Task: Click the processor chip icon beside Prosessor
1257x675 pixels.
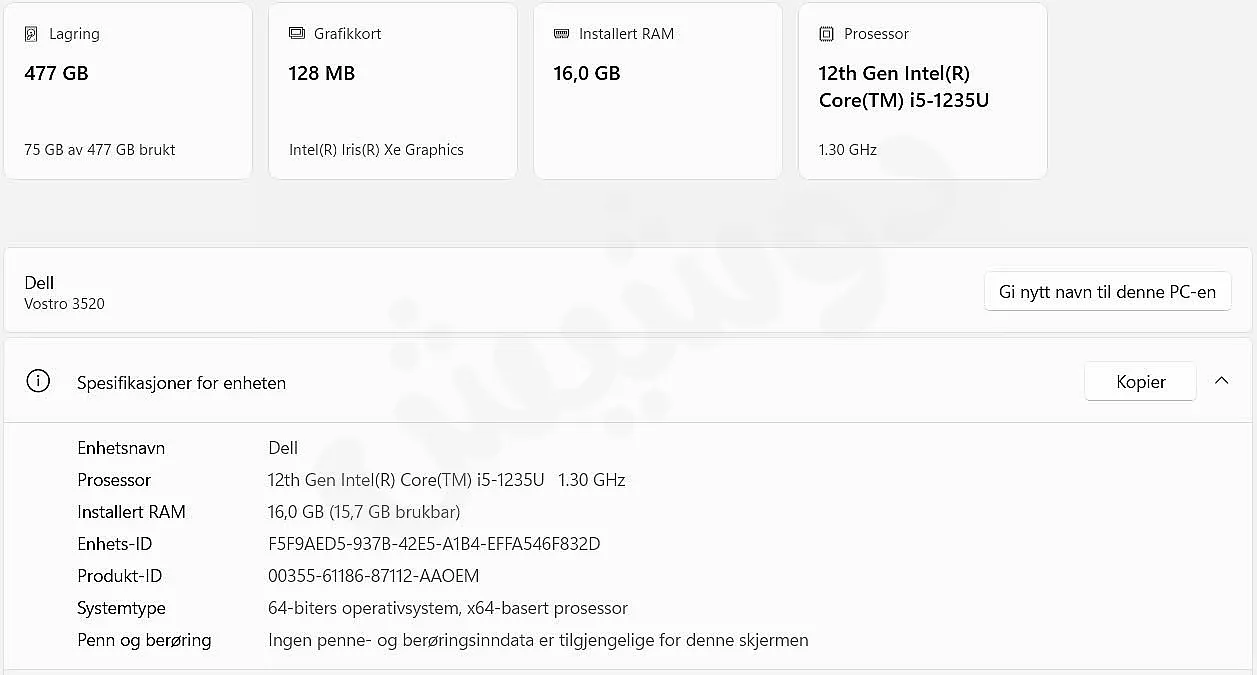Action: (x=826, y=34)
